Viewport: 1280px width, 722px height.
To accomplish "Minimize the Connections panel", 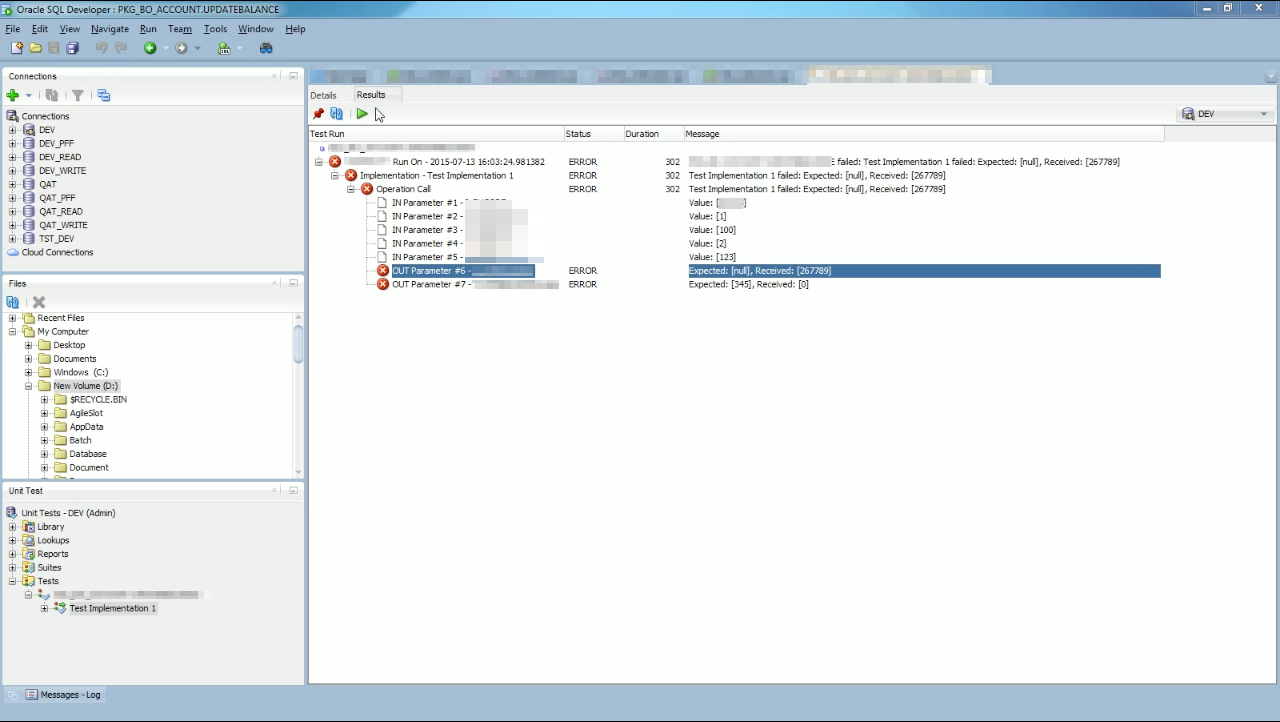I will [293, 76].
